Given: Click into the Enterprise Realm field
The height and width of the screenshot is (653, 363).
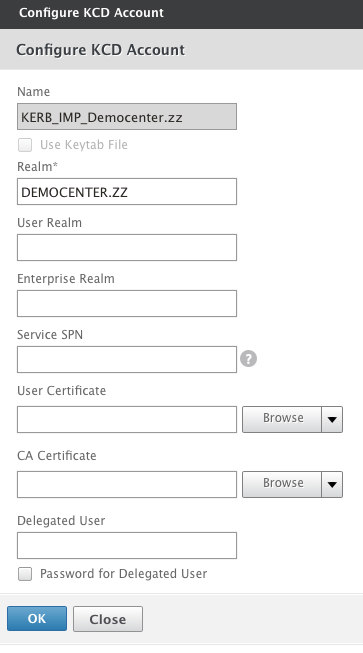Looking at the screenshot, I should point(127,304).
